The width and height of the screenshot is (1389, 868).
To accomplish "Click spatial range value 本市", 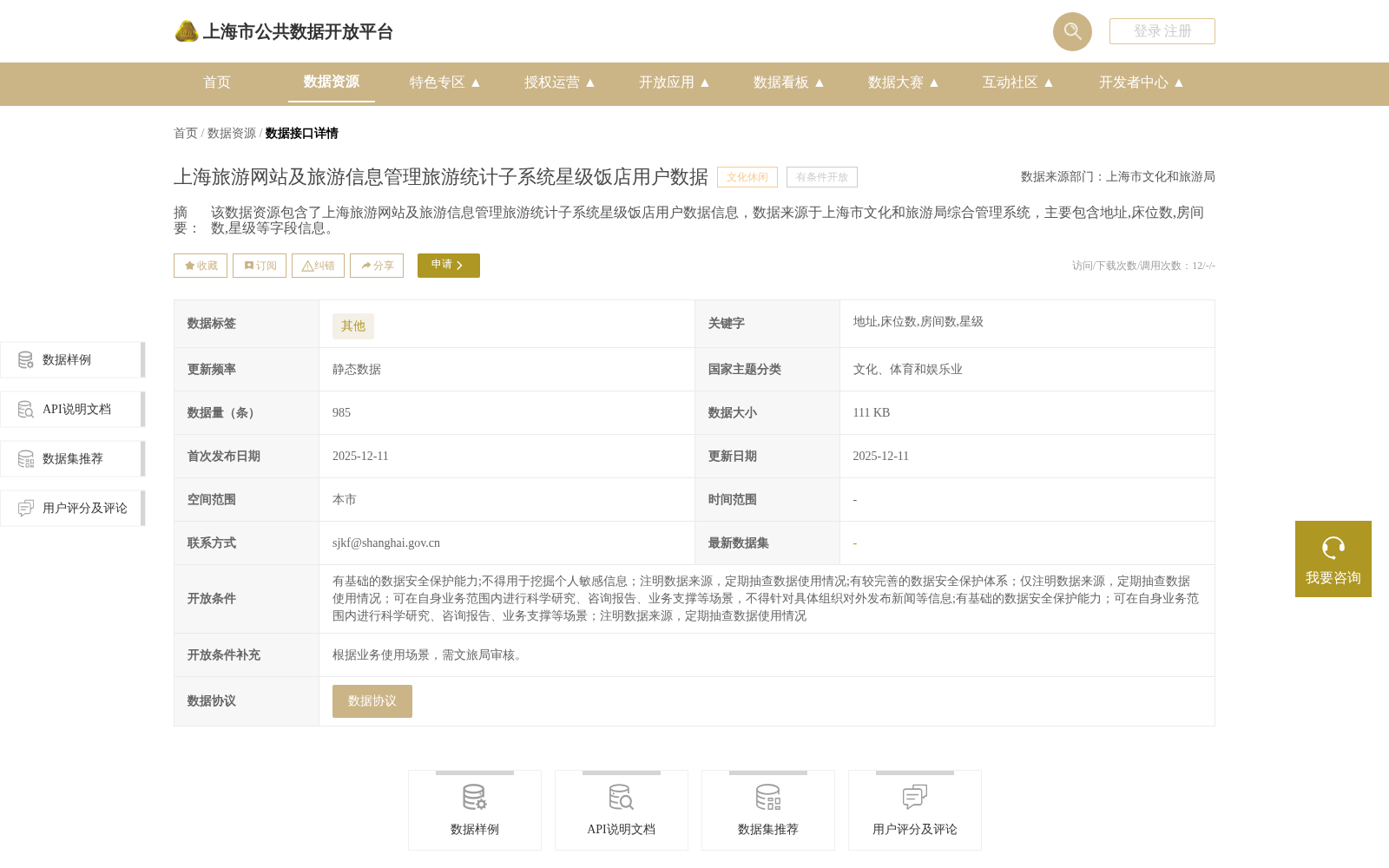I will (345, 500).
